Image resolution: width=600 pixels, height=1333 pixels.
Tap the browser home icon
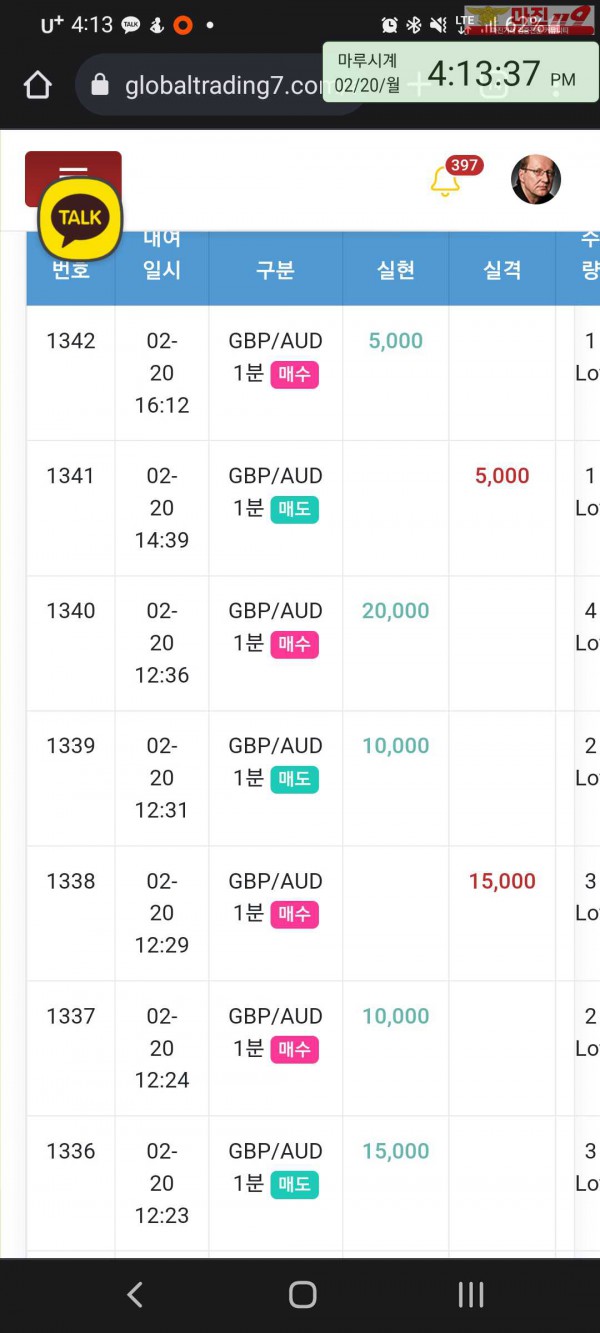37,85
